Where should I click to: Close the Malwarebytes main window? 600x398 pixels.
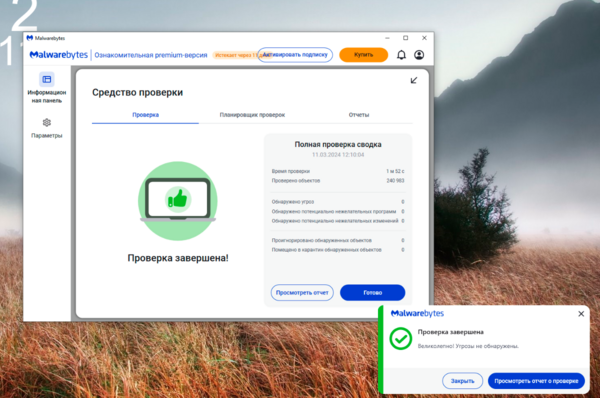(x=424, y=38)
